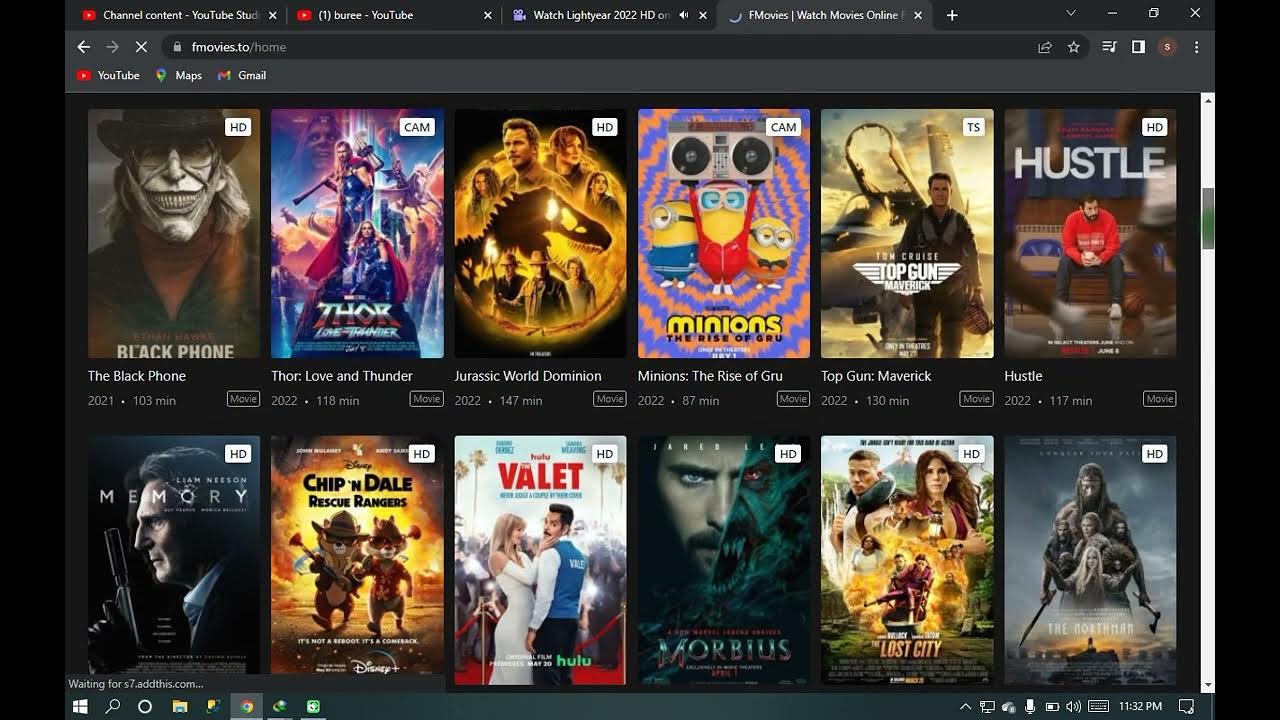Open the media control icon in toolbar

[1109, 47]
